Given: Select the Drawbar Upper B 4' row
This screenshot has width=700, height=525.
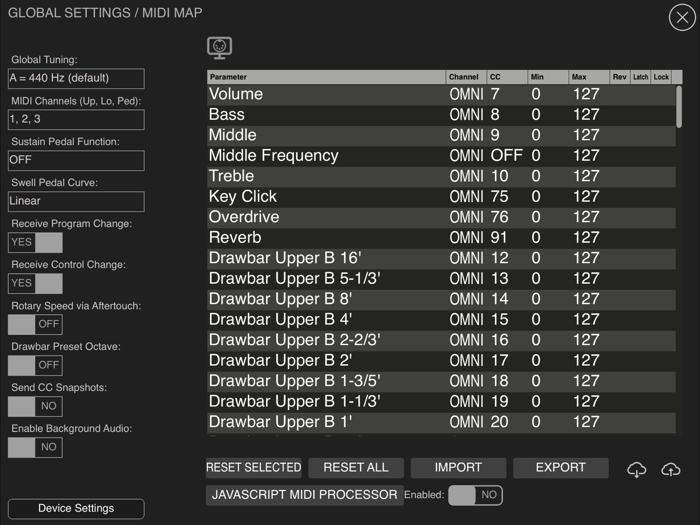Looking at the screenshot, I should pyautogui.click(x=441, y=320).
